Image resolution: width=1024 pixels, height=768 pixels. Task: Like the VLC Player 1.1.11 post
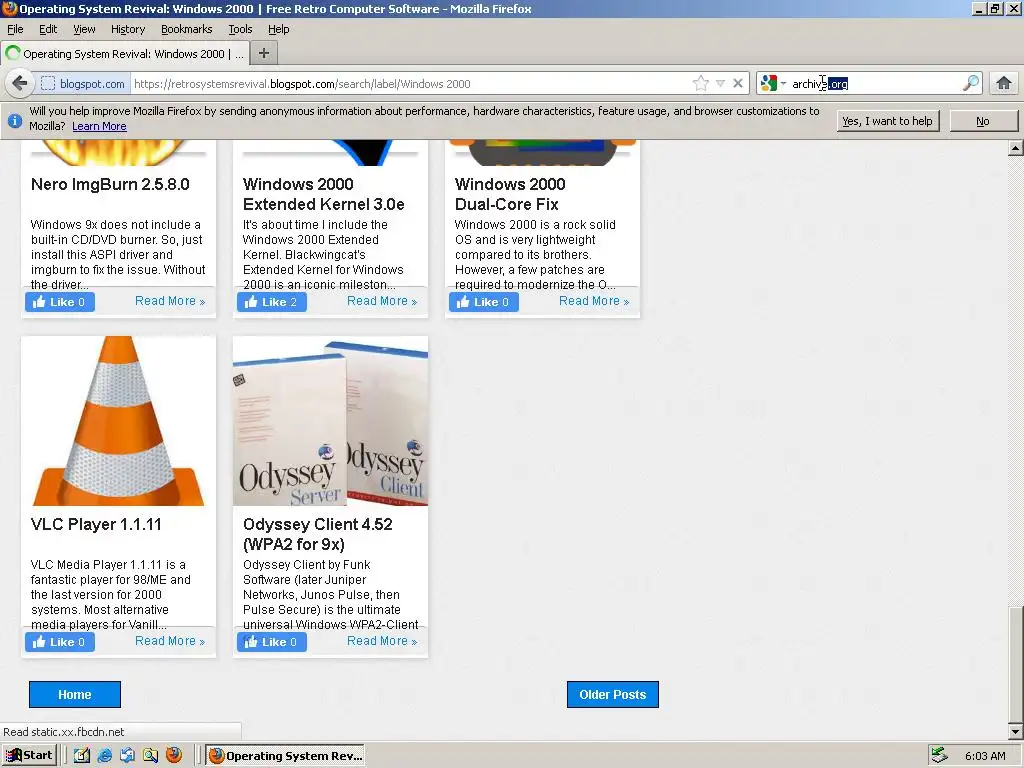(x=60, y=642)
